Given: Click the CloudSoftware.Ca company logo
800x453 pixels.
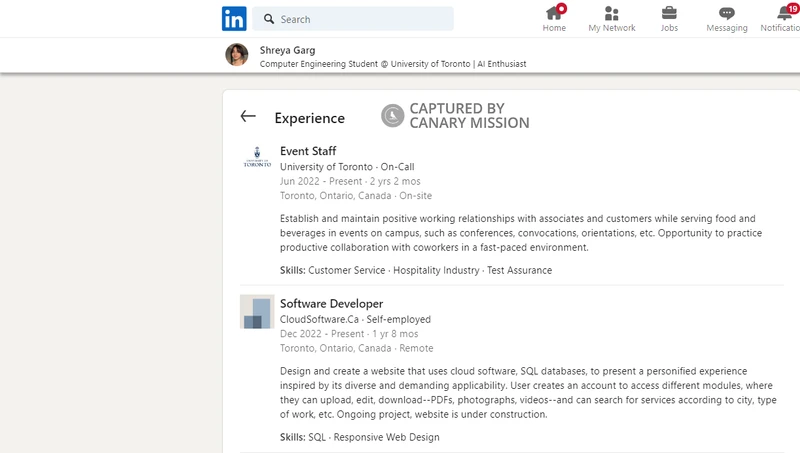Looking at the screenshot, I should pyautogui.click(x=257, y=312).
